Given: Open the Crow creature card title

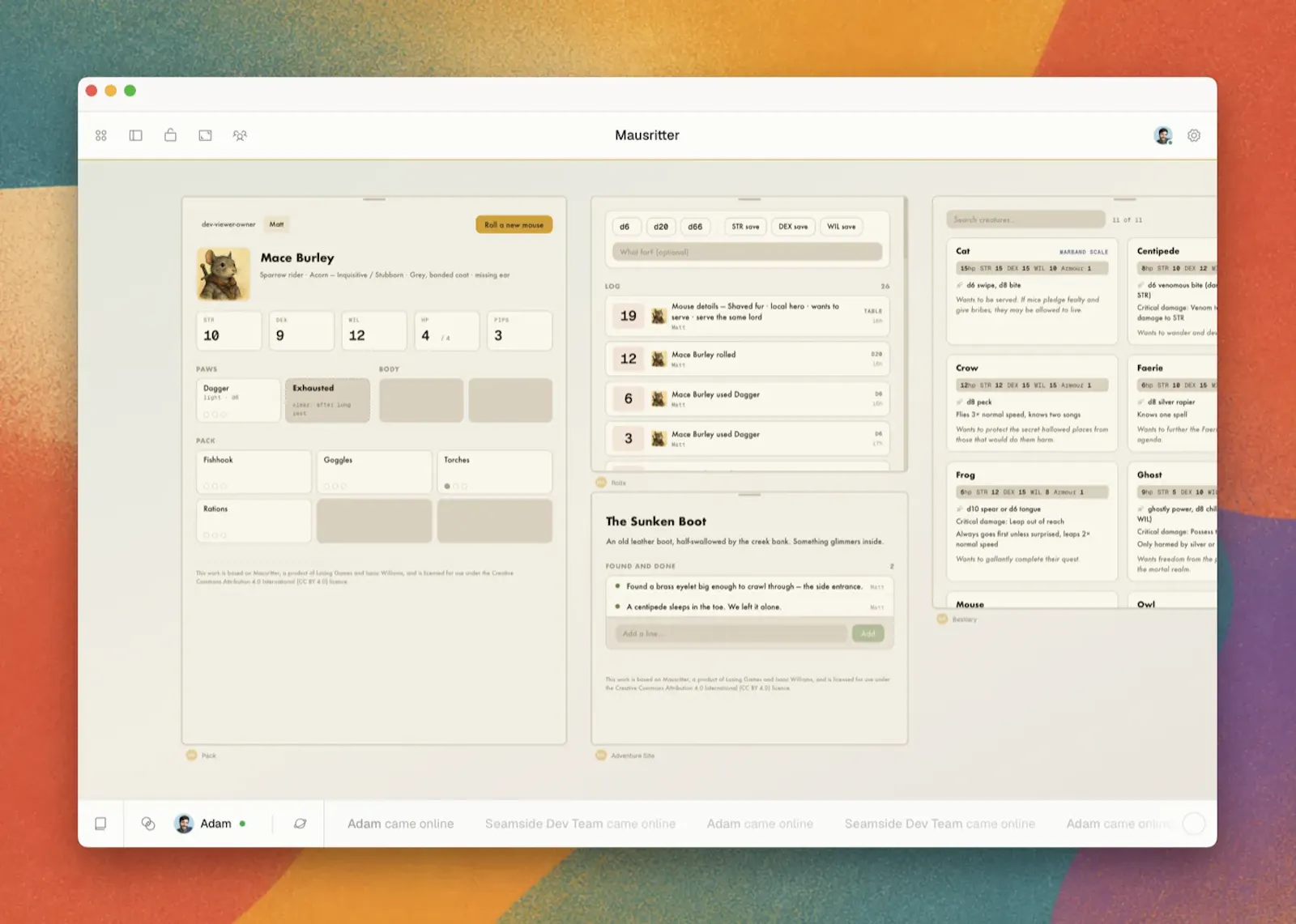Looking at the screenshot, I should (967, 368).
